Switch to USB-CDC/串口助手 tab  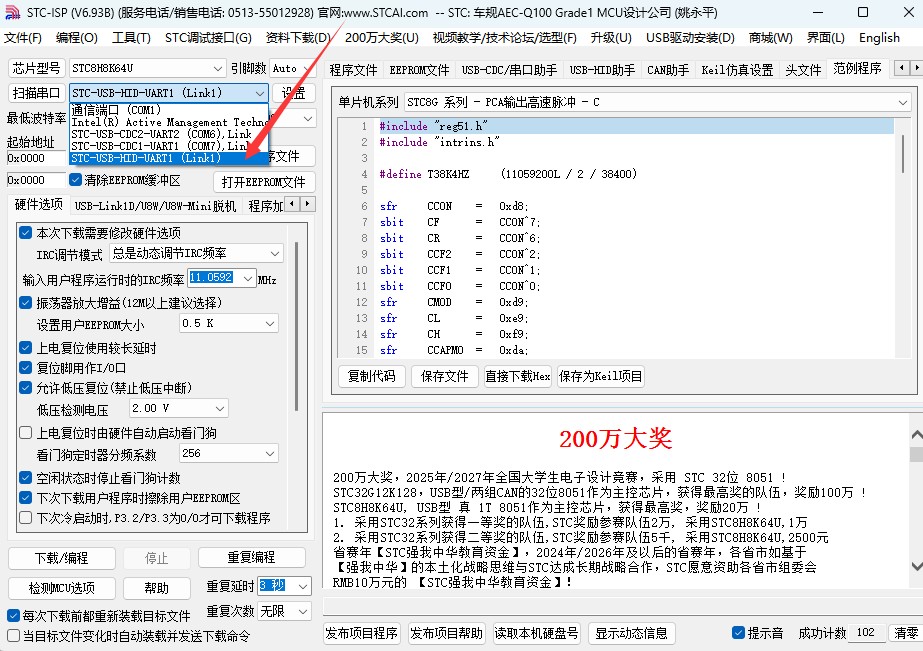509,70
